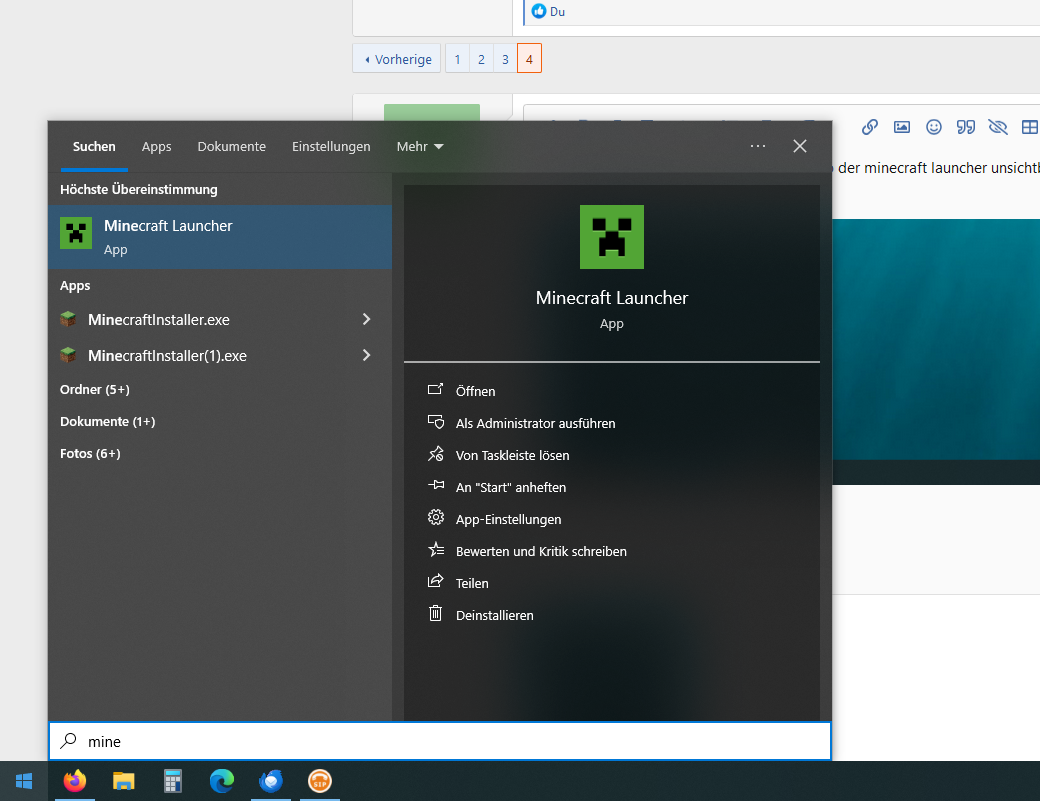Viewport: 1040px width, 801px height.
Task: Click the share icon for Teilen
Action: pyautogui.click(x=435, y=582)
